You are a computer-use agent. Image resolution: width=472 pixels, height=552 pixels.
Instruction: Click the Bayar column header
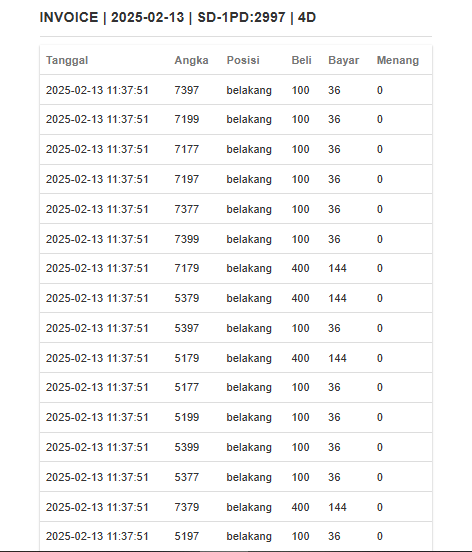pos(344,60)
